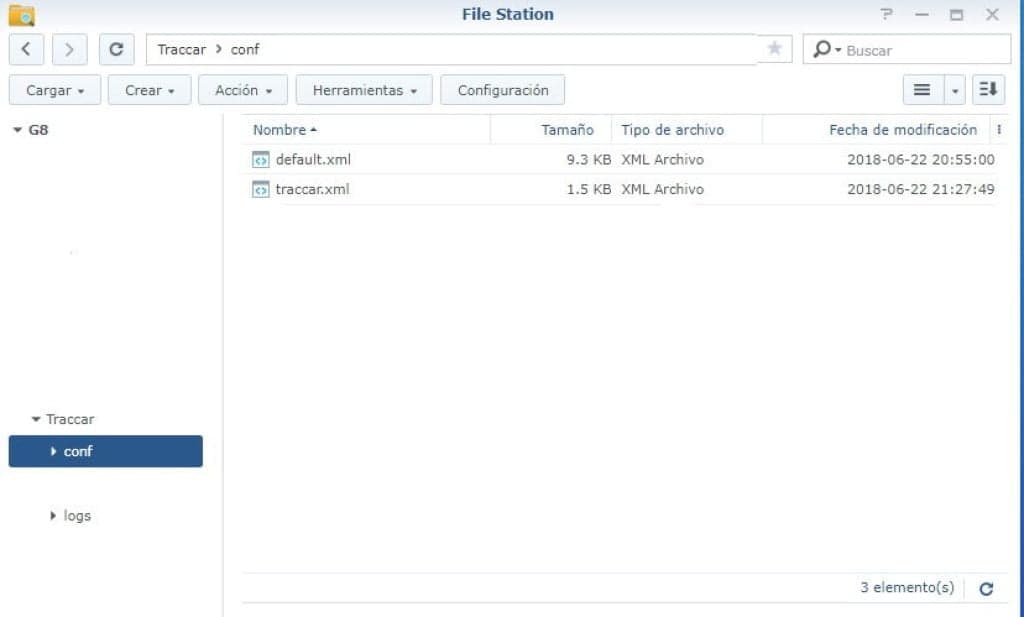The image size is (1024, 617).
Task: Click Traccar in the breadcrumb path
Action: (182, 50)
